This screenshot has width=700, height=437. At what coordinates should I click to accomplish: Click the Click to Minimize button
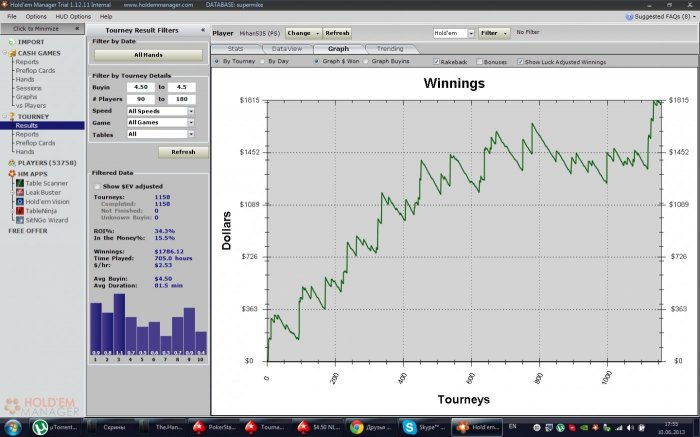pyautogui.click(x=42, y=29)
